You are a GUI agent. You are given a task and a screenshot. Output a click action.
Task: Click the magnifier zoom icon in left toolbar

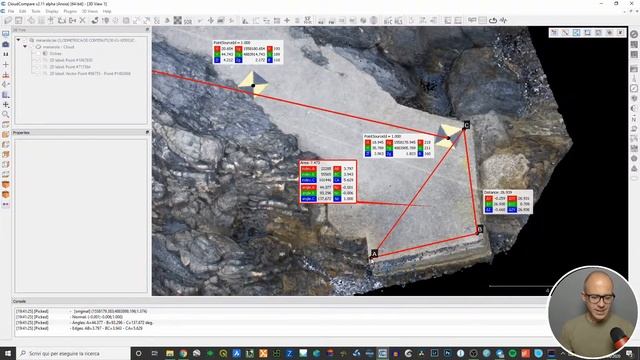tap(6, 115)
